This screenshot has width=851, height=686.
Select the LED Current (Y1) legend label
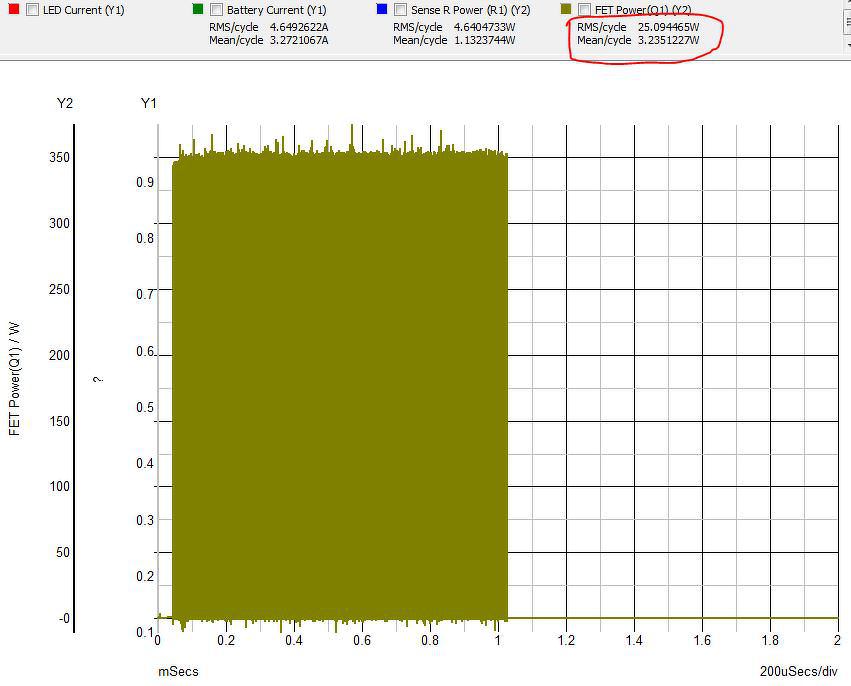point(84,10)
